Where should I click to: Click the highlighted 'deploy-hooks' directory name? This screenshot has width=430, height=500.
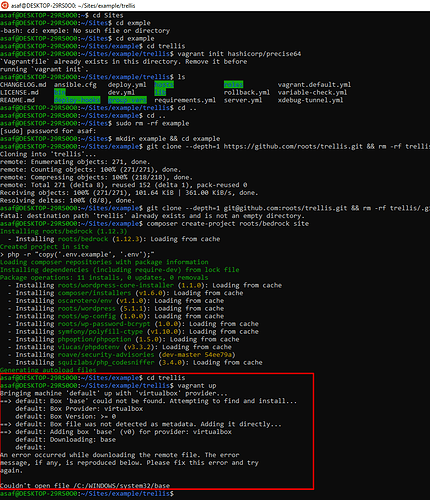(77, 100)
